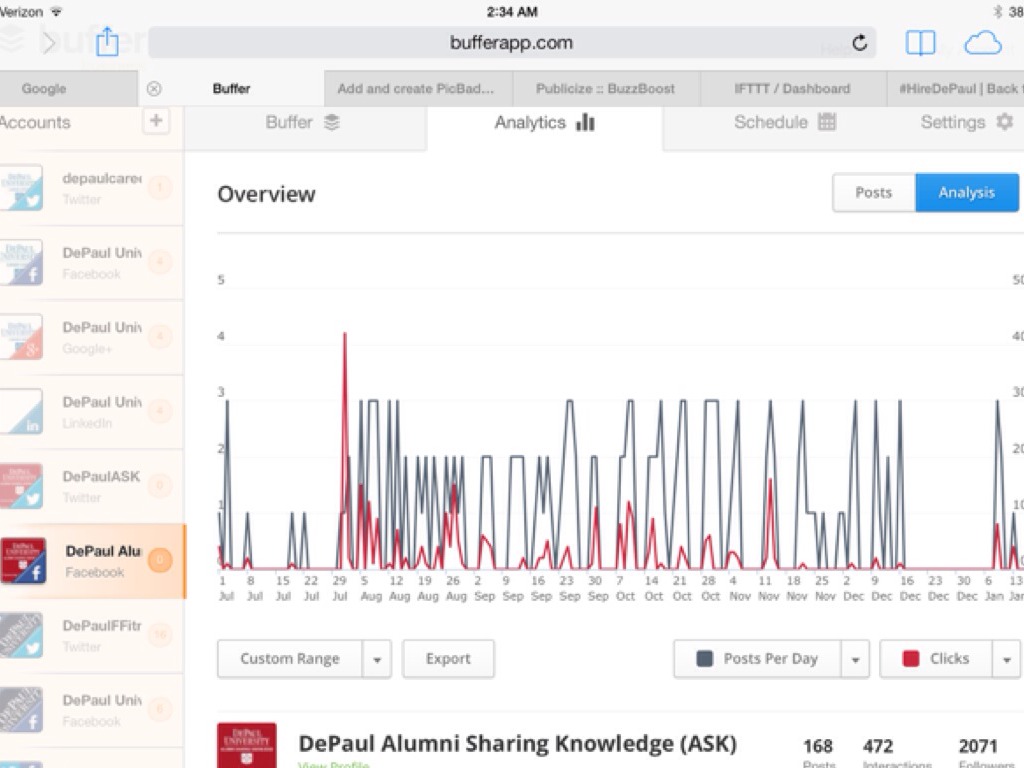
Task: Select the depaulcareer Twitter account avatar
Action: pyautogui.click(x=22, y=188)
